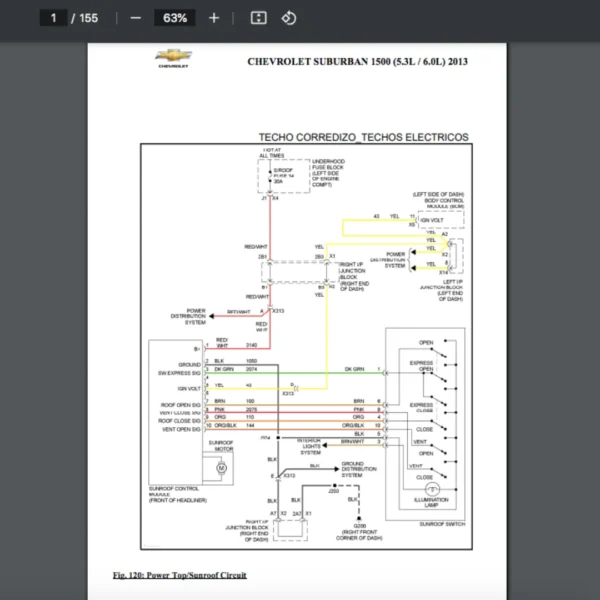Click the zoom out minus button
This screenshot has width=600, height=600.
click(x=136, y=18)
